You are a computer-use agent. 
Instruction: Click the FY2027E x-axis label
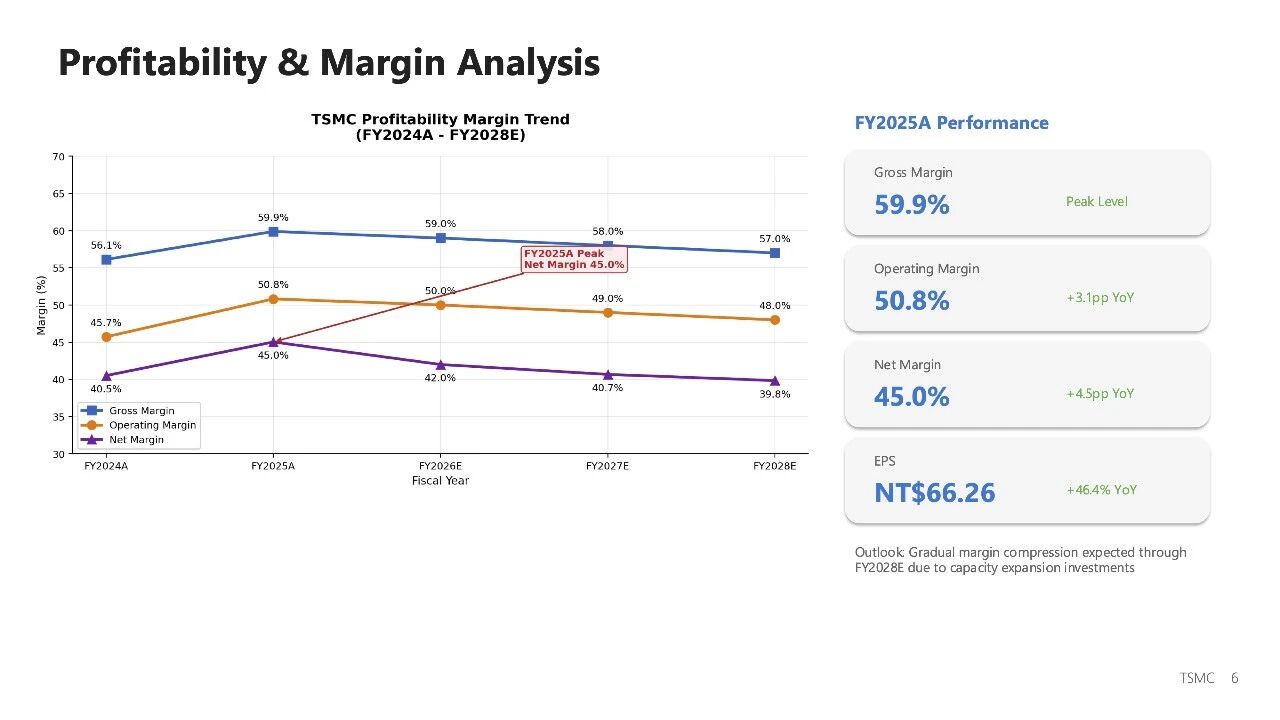(607, 466)
